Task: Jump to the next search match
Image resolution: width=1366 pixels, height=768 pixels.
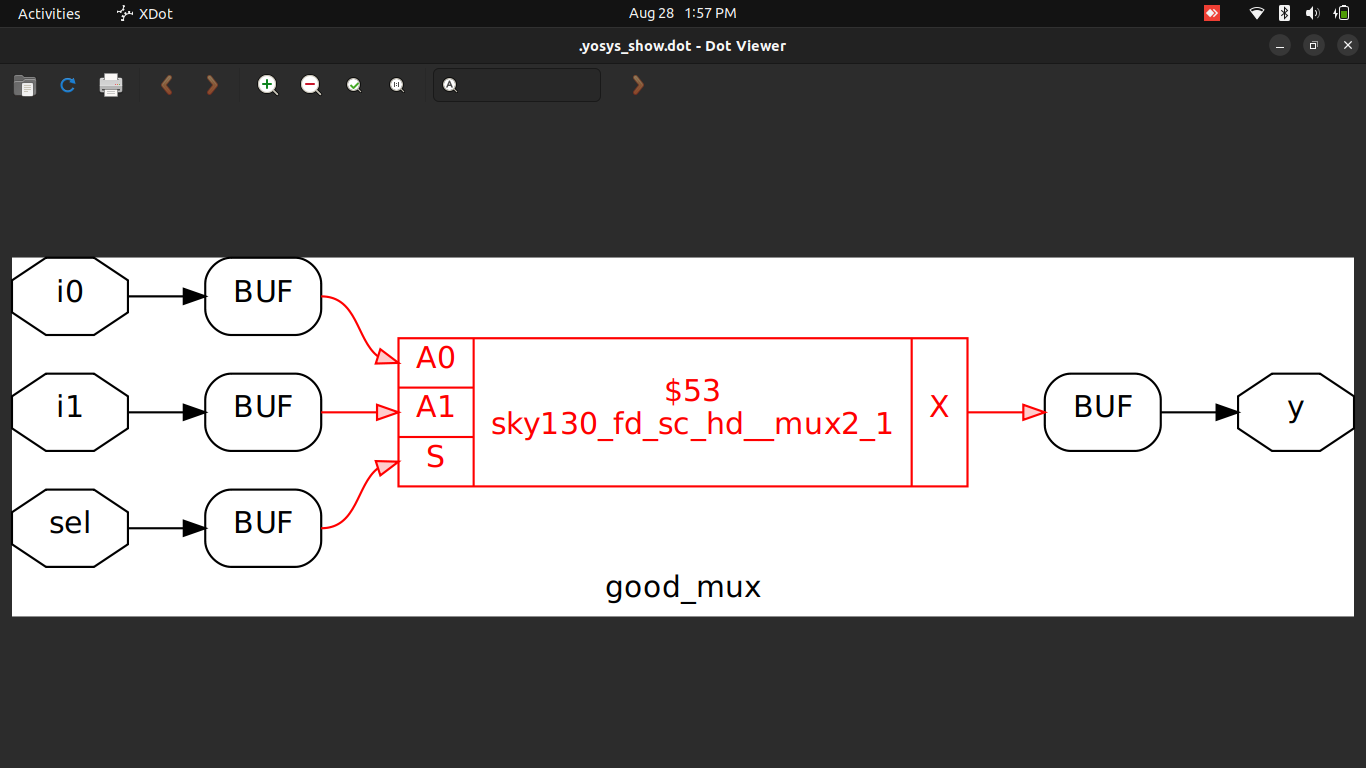Action: pos(638,85)
